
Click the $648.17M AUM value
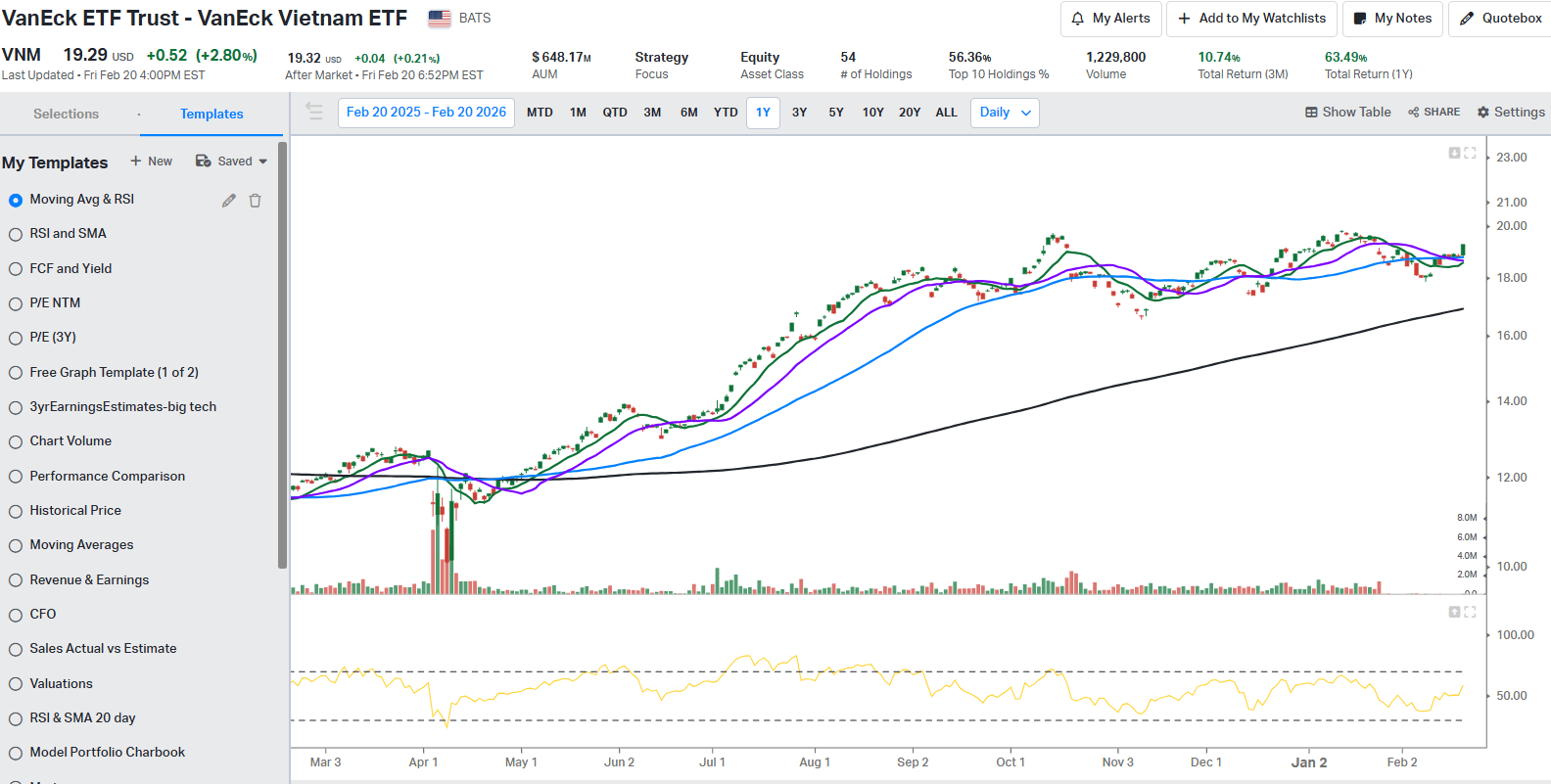(561, 58)
